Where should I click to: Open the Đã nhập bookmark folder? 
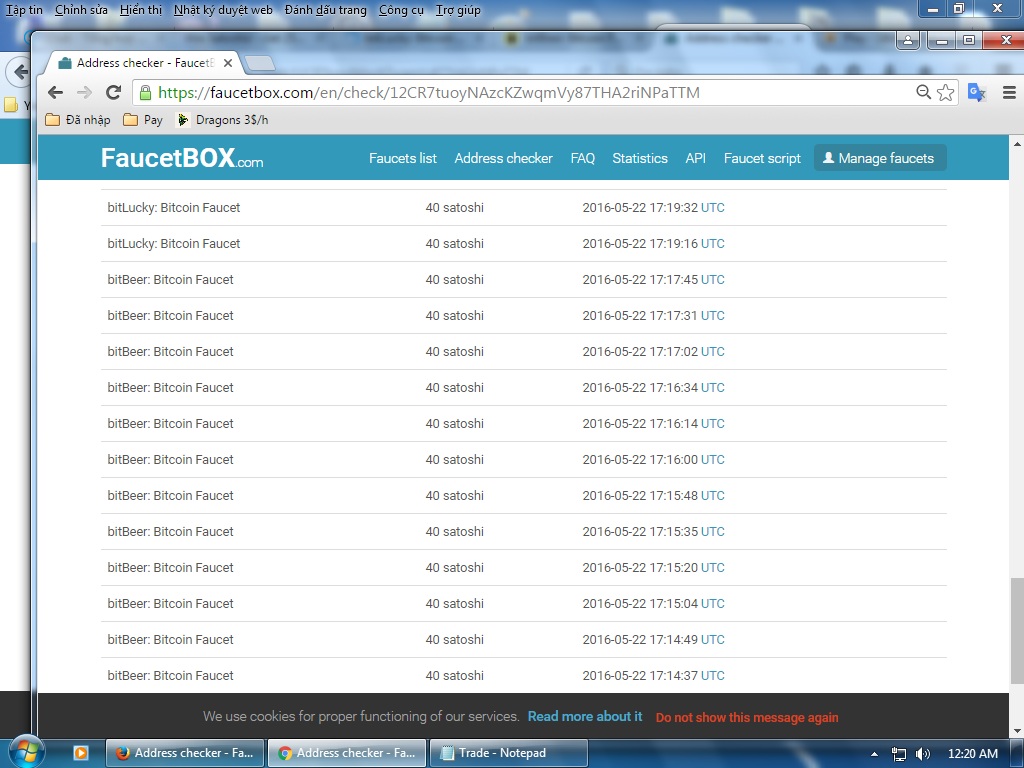[x=78, y=120]
